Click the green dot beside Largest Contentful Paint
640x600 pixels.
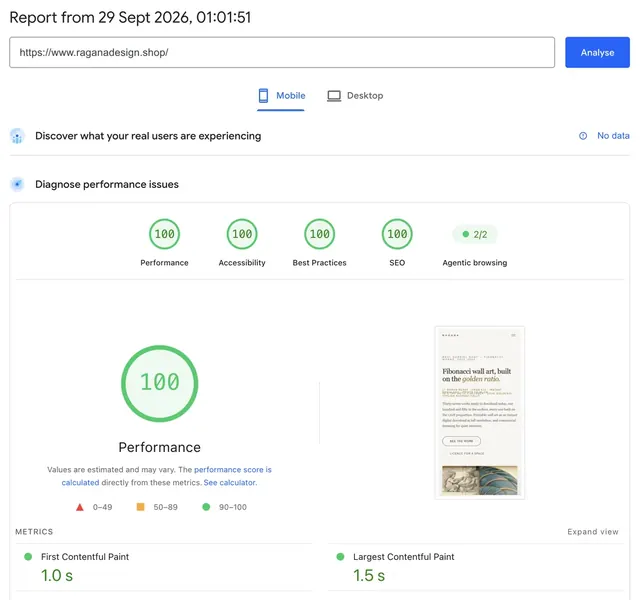[340, 557]
